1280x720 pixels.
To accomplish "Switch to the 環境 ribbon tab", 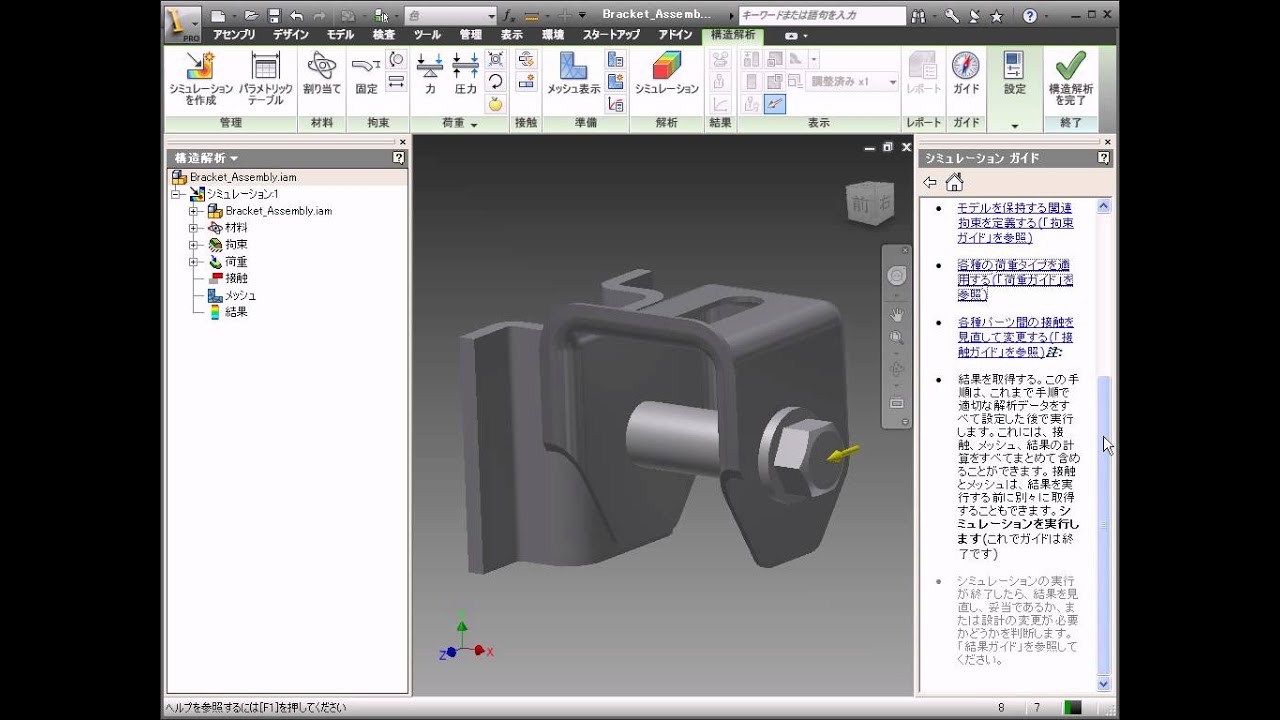I will pos(553,34).
